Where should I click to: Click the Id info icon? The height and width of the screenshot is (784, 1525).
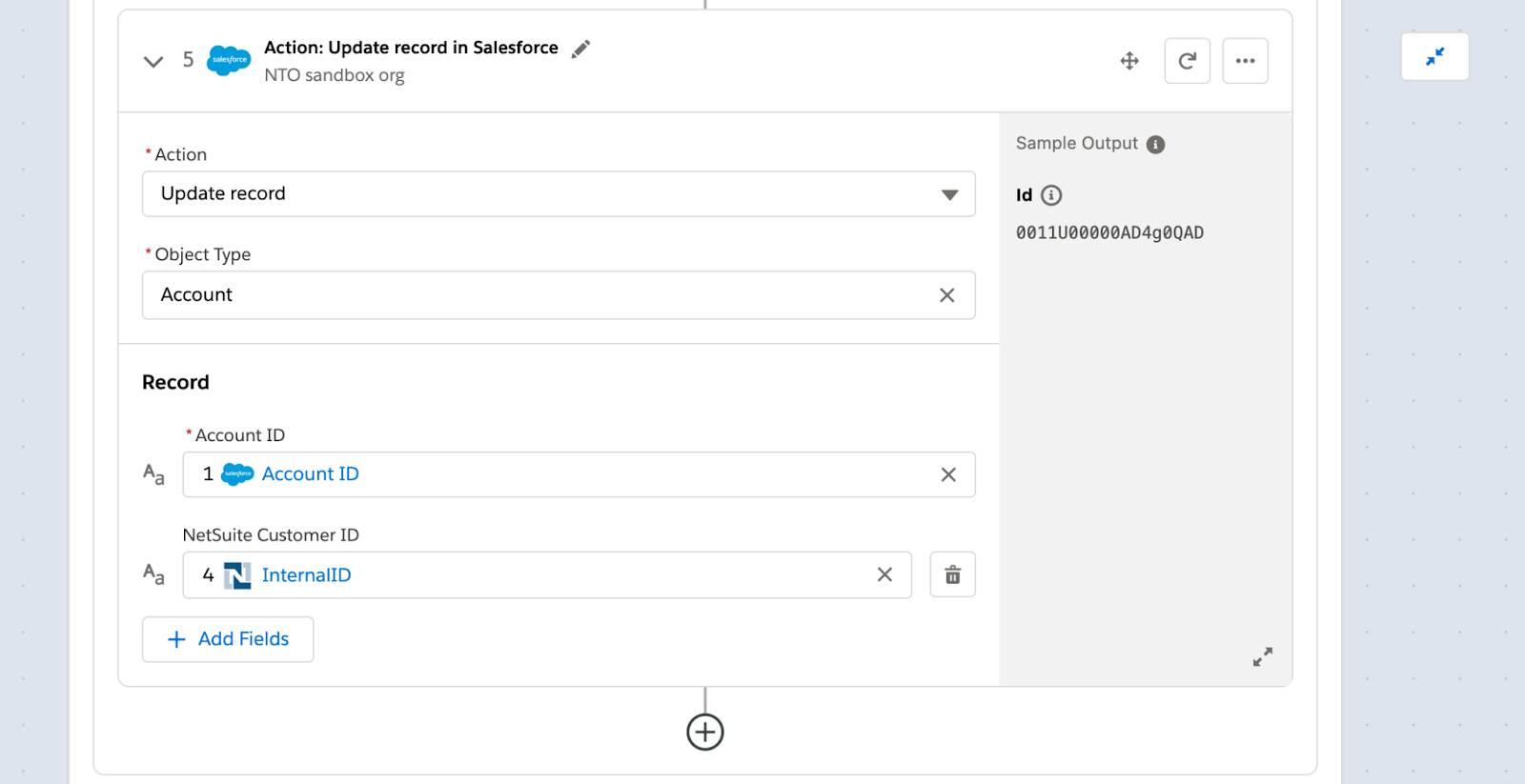(x=1050, y=195)
